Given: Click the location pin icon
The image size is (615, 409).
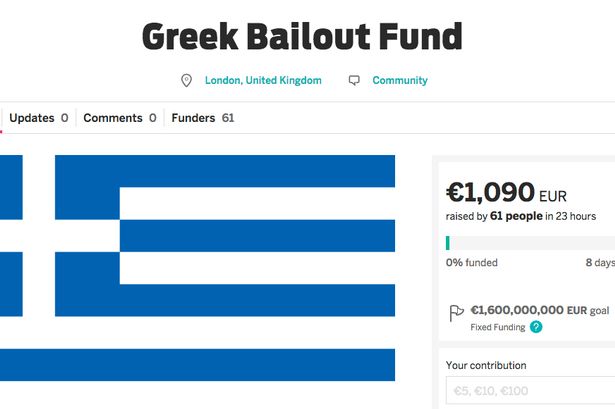Looking at the screenshot, I should tap(185, 80).
